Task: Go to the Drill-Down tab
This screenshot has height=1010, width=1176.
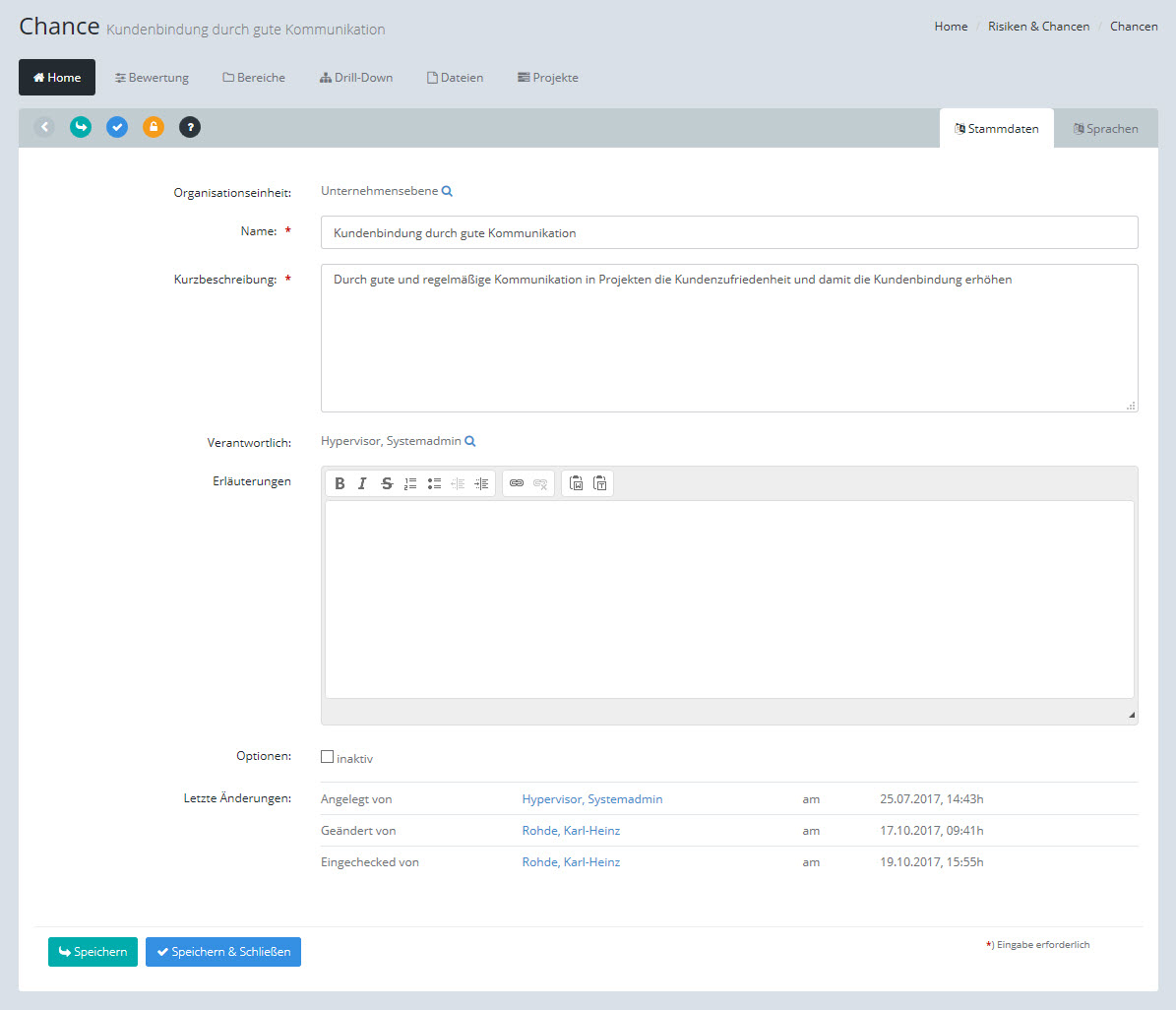Action: [x=356, y=78]
